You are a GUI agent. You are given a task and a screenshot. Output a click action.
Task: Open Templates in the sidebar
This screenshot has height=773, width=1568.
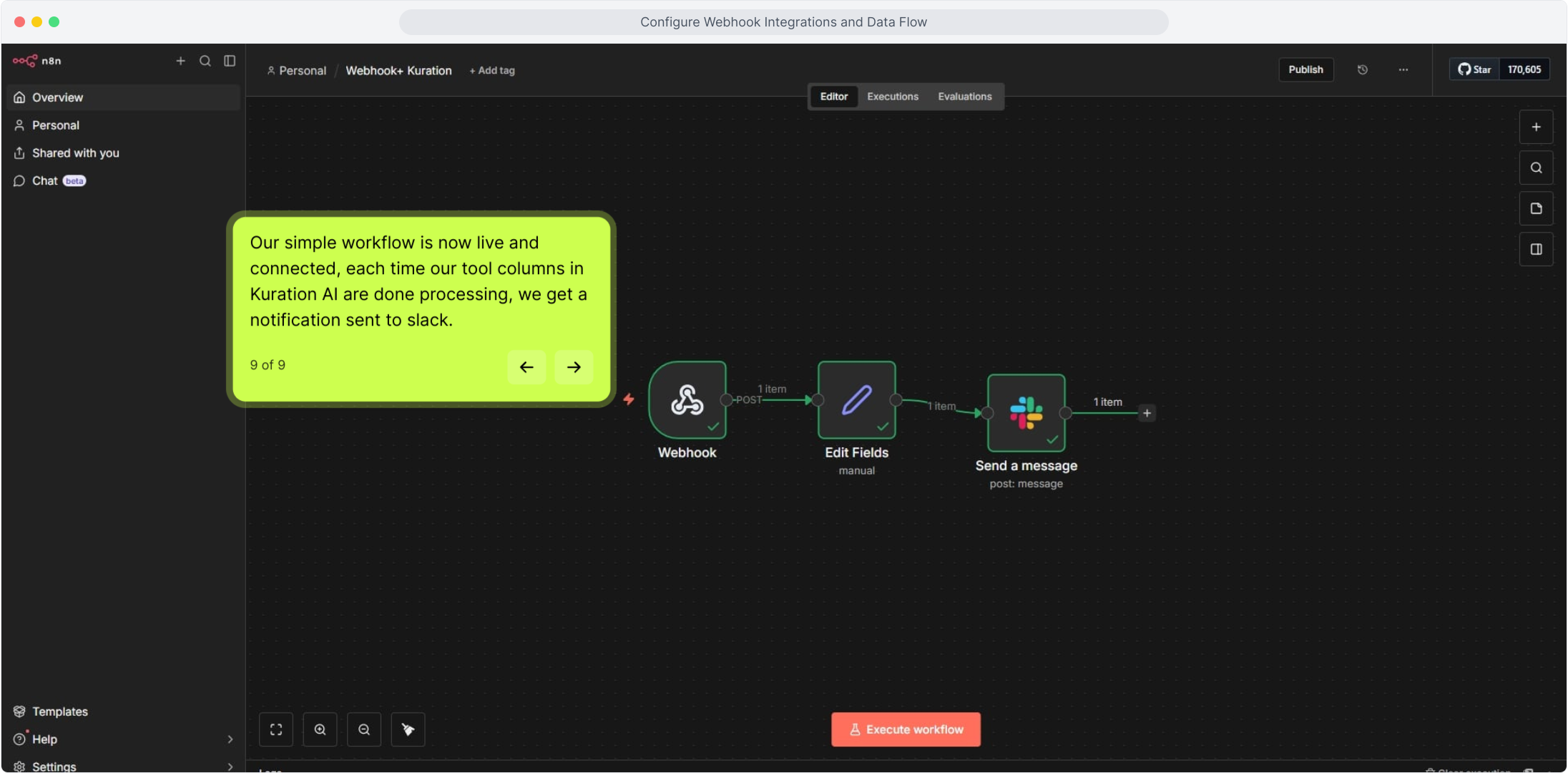pos(123,711)
